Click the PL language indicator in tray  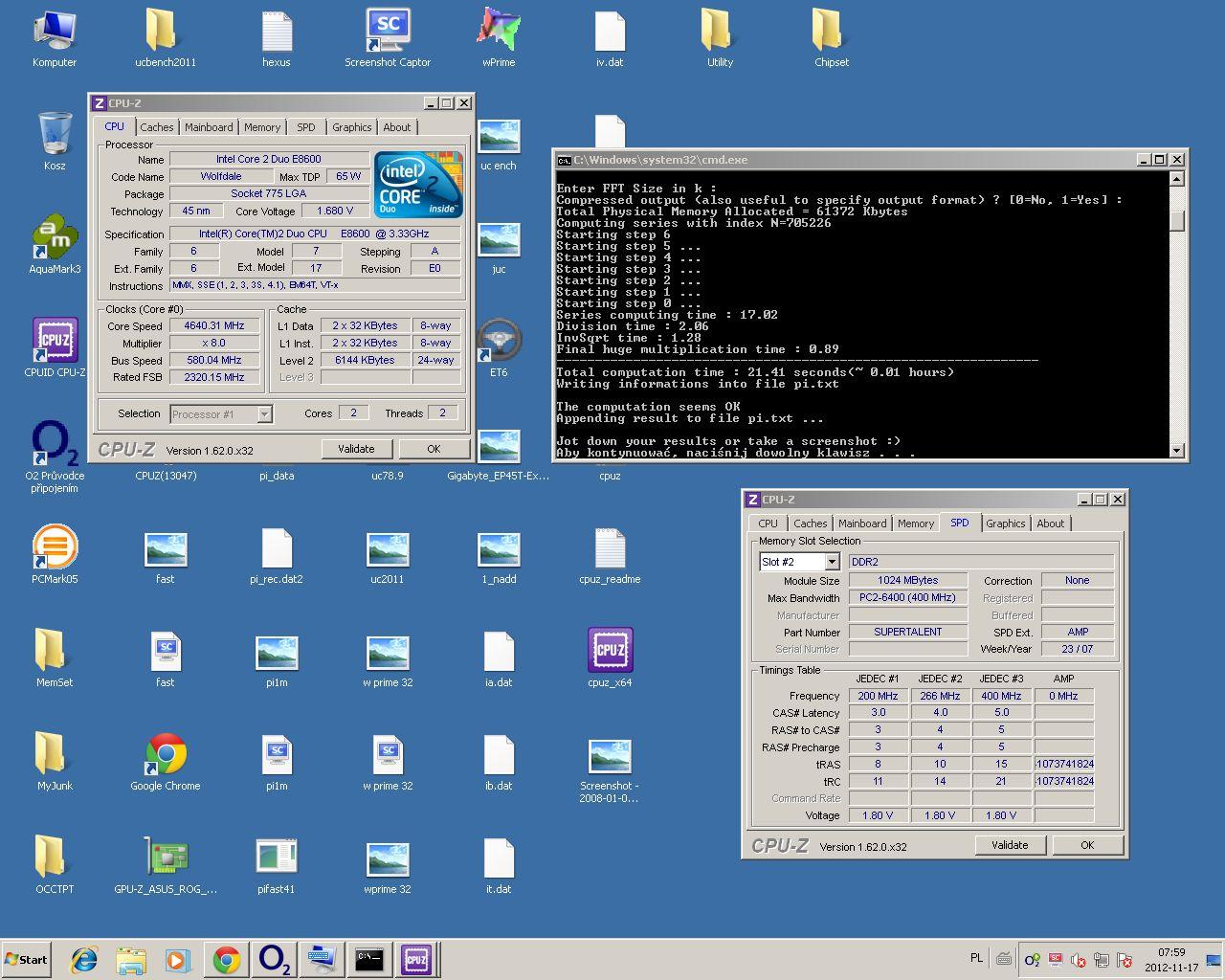[976, 958]
